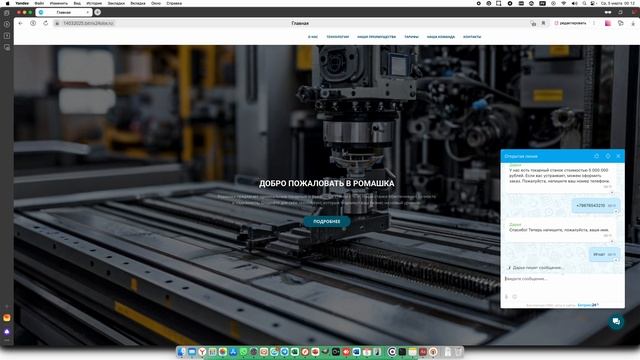Open the emoji picker in the chat

515,297
